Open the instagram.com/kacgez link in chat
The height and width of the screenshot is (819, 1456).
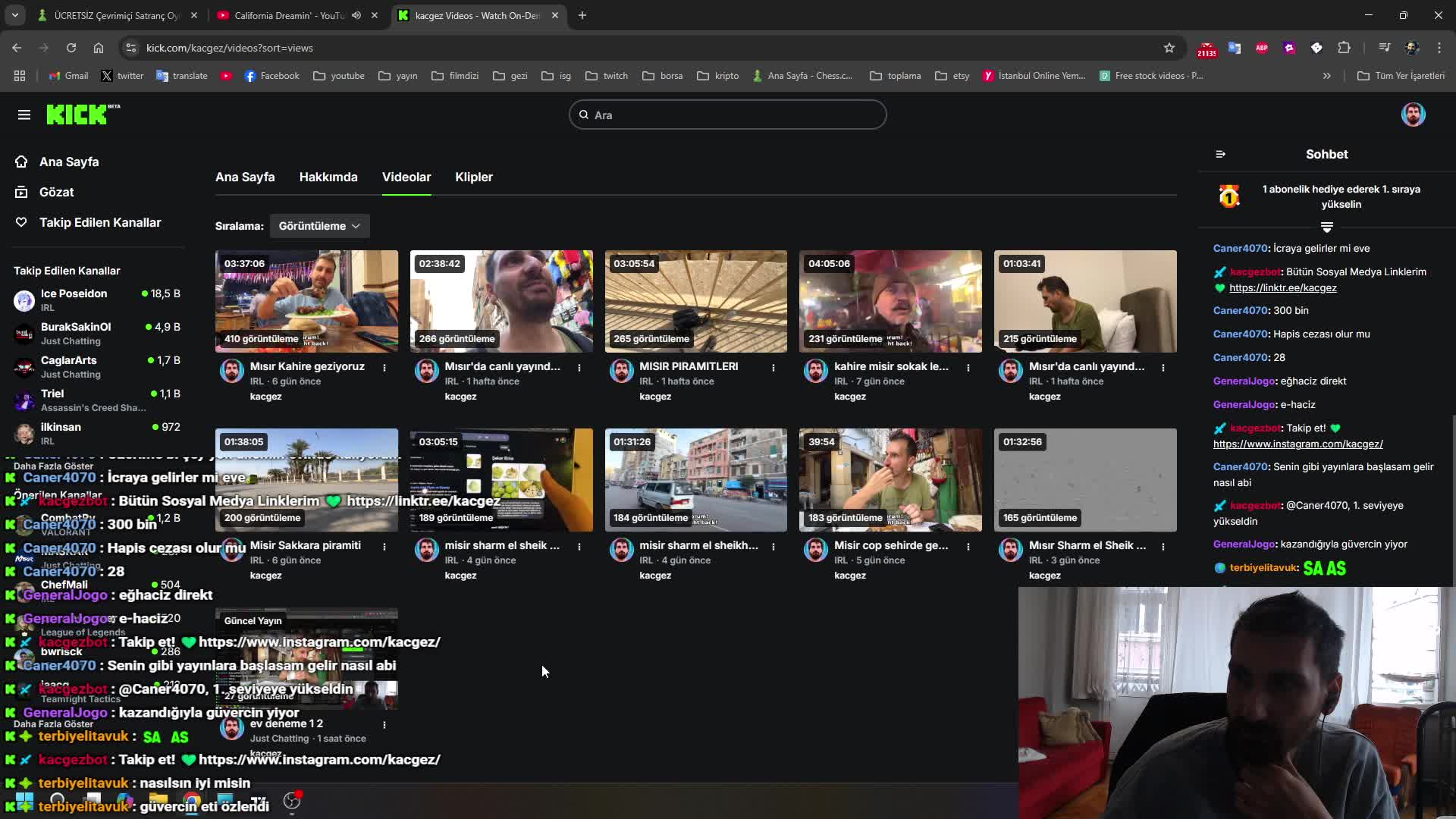[1298, 444]
